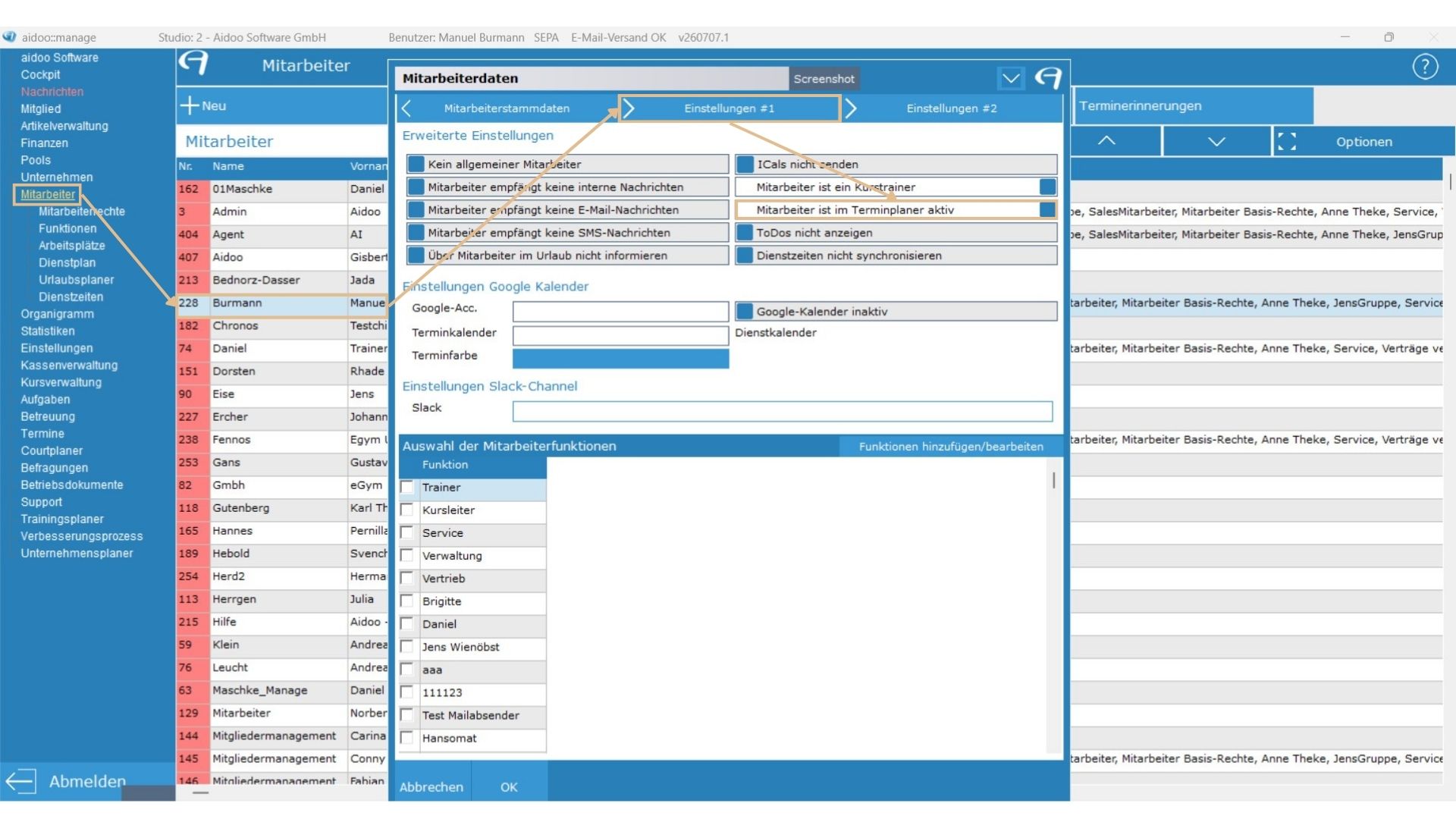
Task: Check the Trainer function checkbox
Action: [407, 487]
